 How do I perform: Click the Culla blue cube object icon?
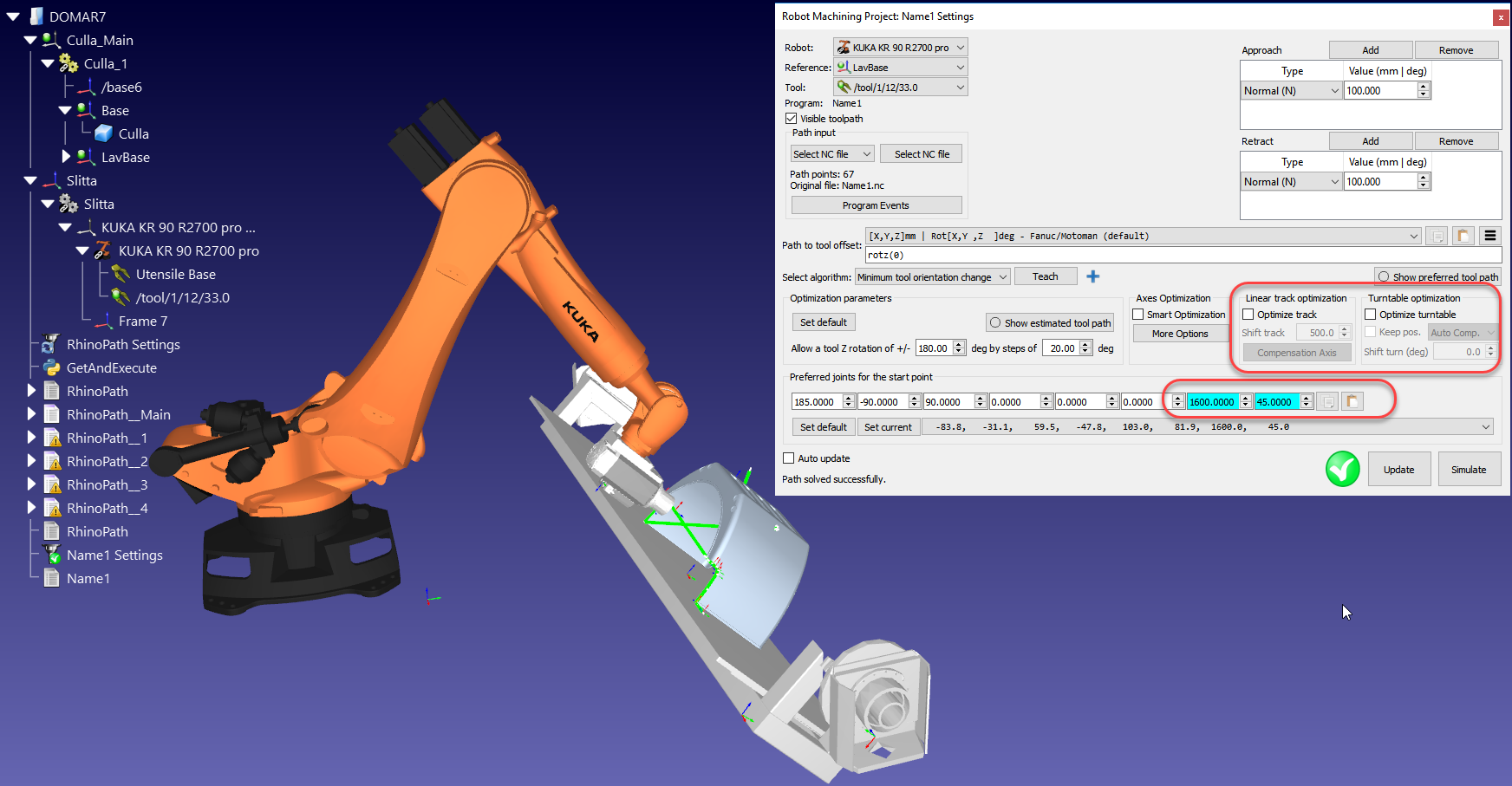pos(104,133)
